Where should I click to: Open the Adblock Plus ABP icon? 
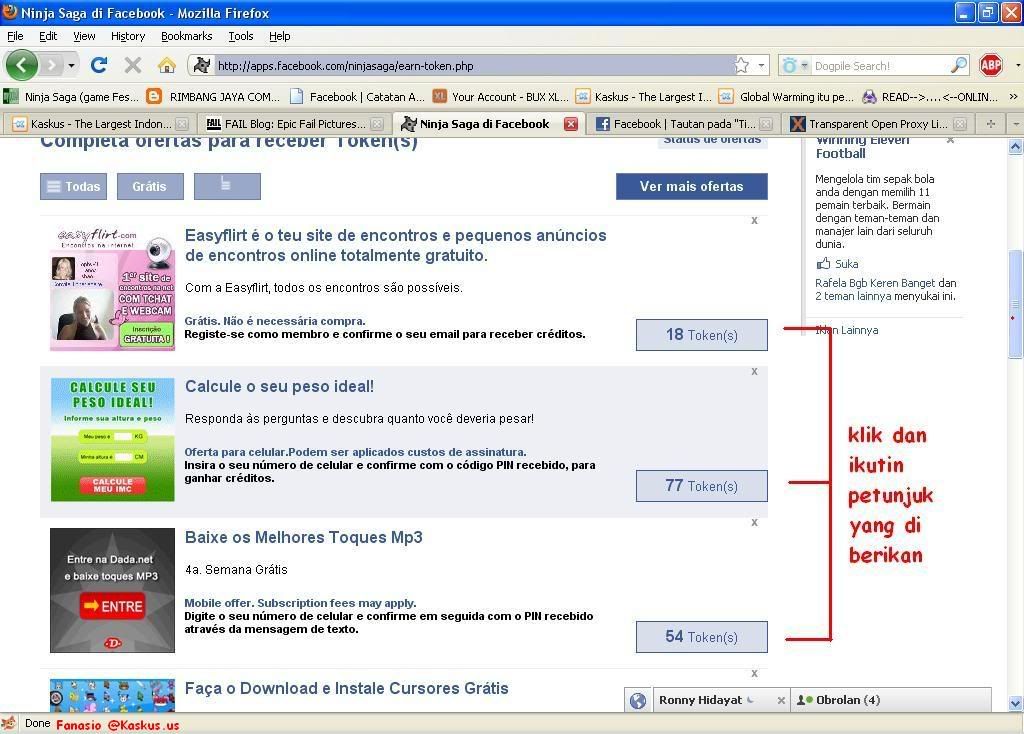pyautogui.click(x=991, y=65)
